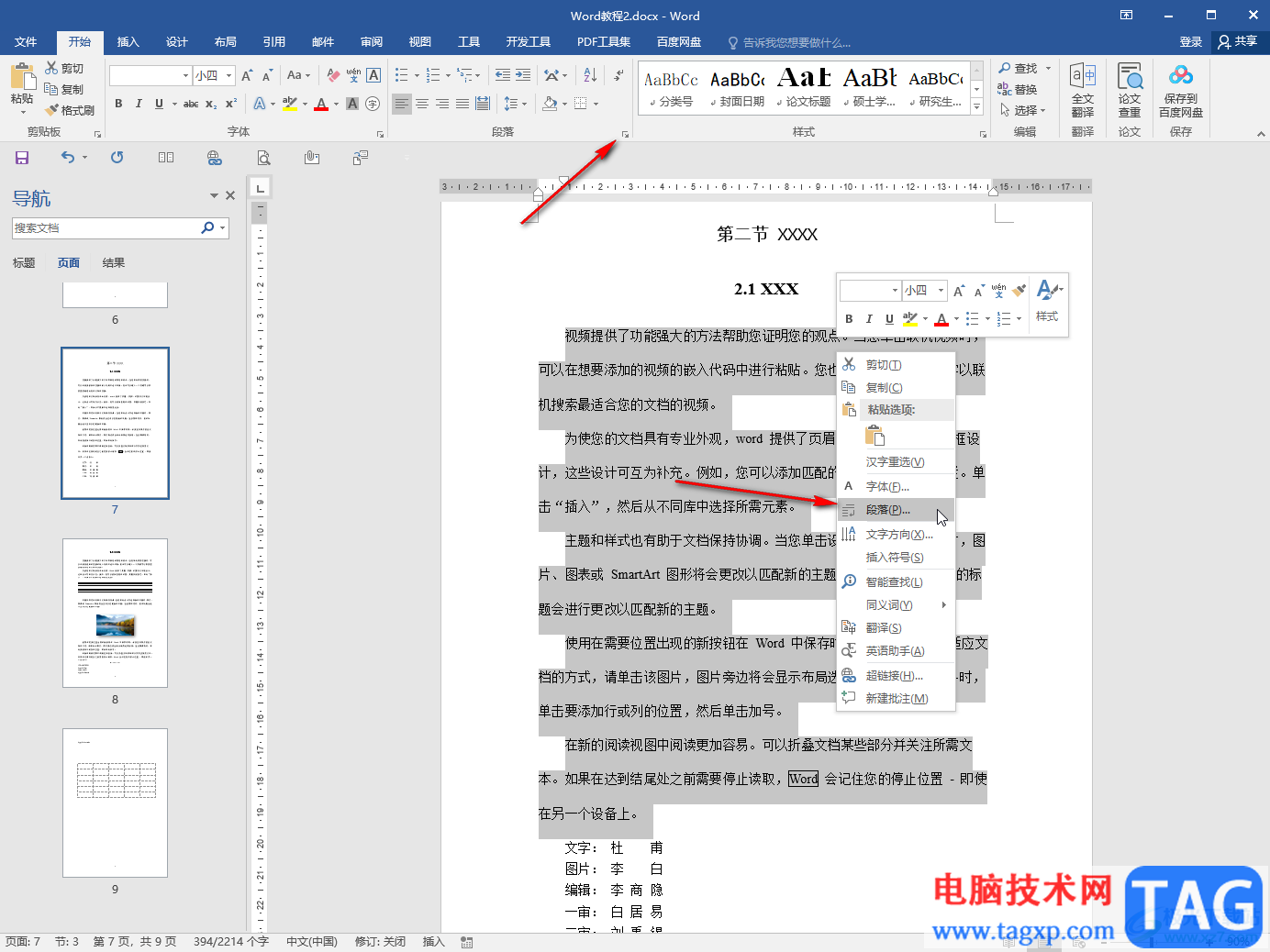Toggle Align Left paragraph button
This screenshot has height=952, width=1270.
[x=402, y=104]
